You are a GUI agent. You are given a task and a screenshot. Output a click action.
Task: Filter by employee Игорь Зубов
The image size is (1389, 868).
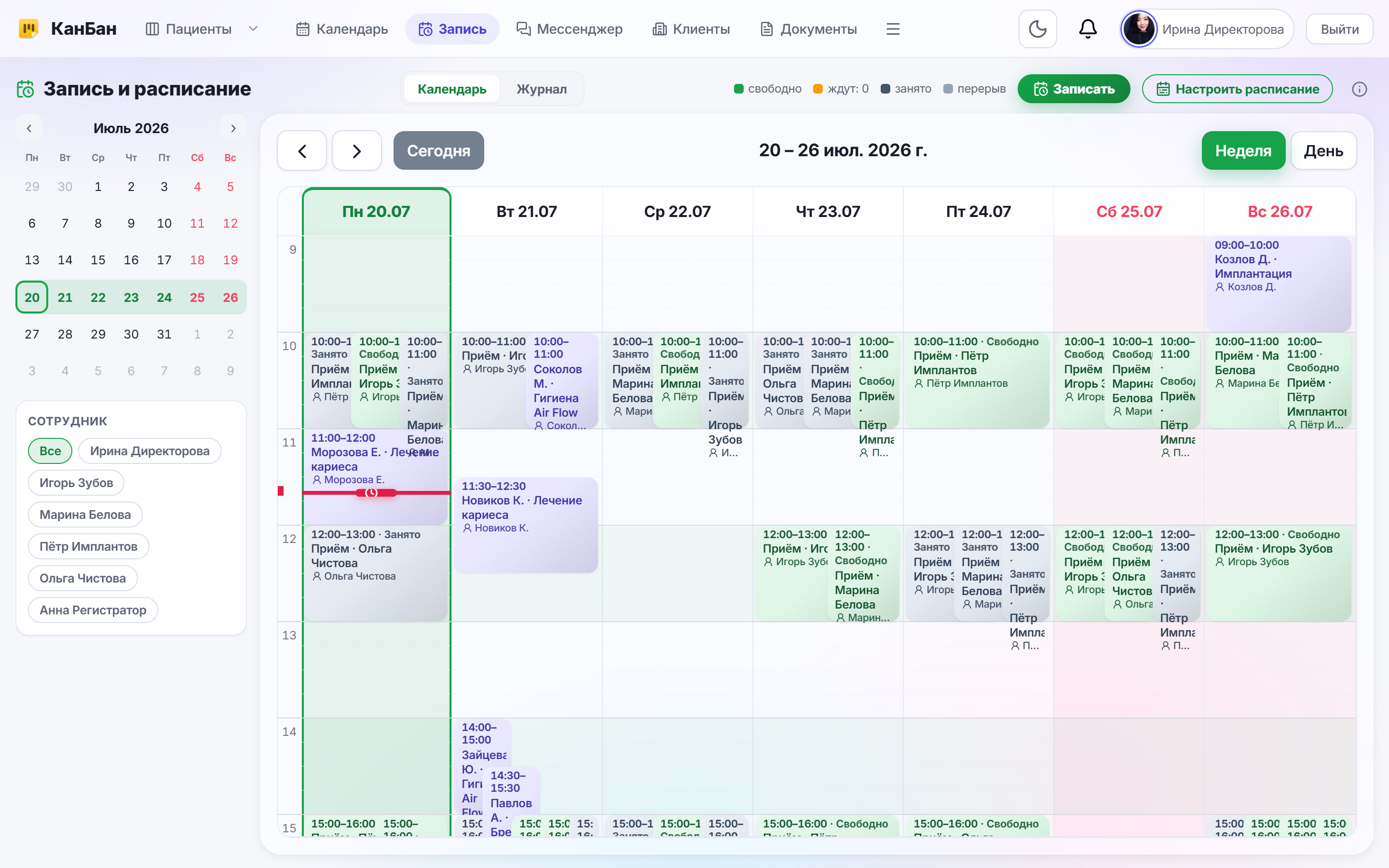coord(76,483)
